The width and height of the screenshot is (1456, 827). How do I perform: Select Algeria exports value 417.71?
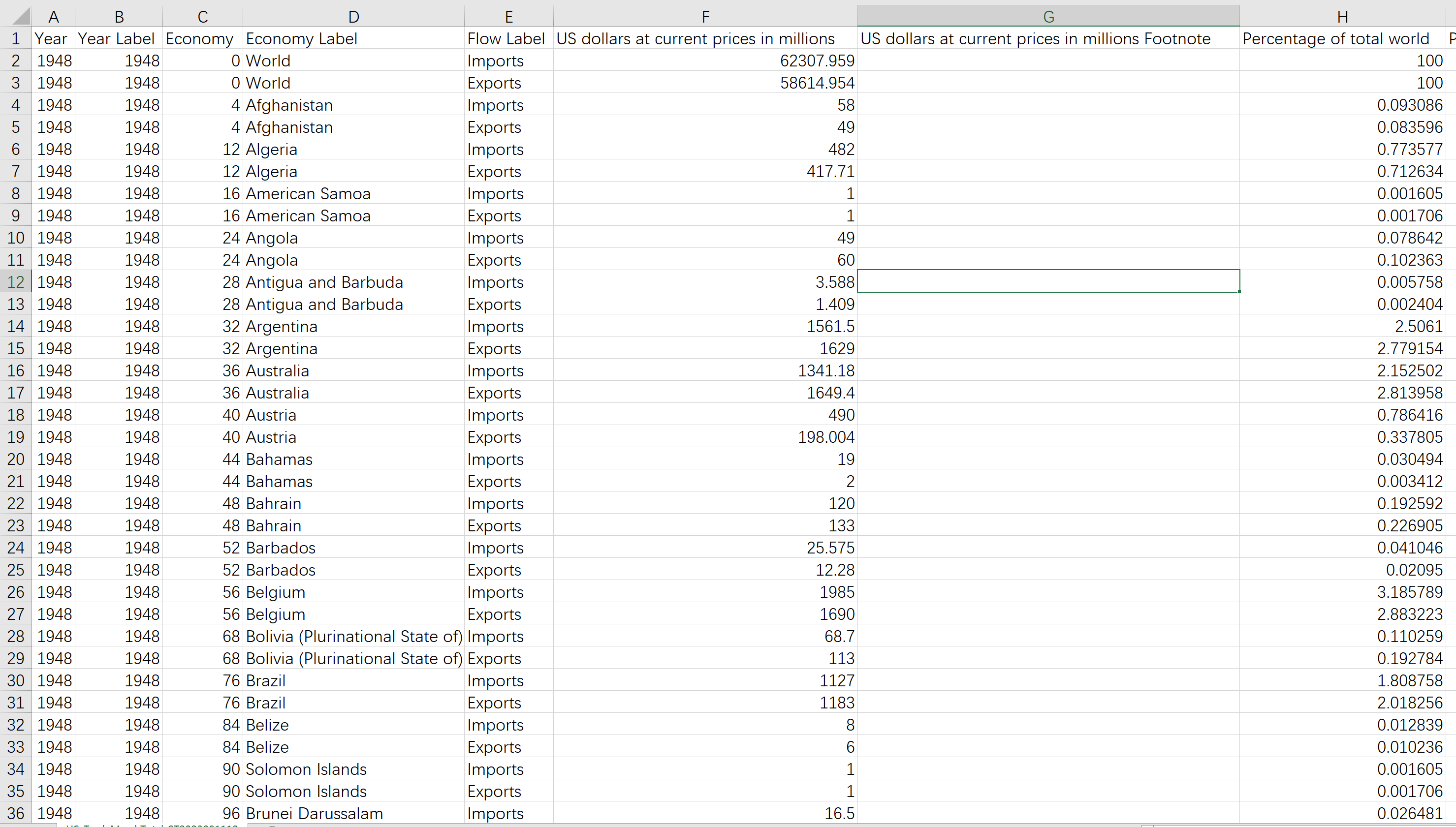point(705,172)
